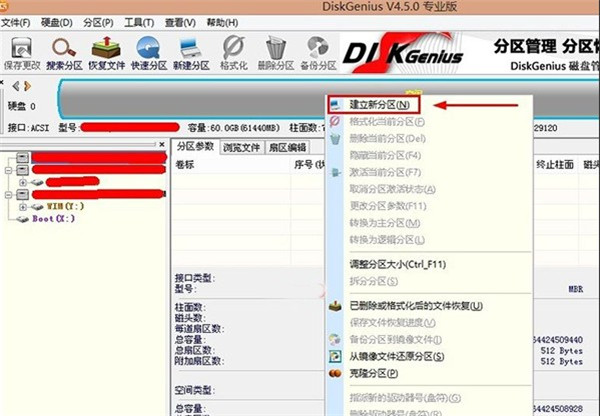Open the 文件(F) menu
Image resolution: width=600 pixels, height=416 pixels.
click(x=16, y=23)
